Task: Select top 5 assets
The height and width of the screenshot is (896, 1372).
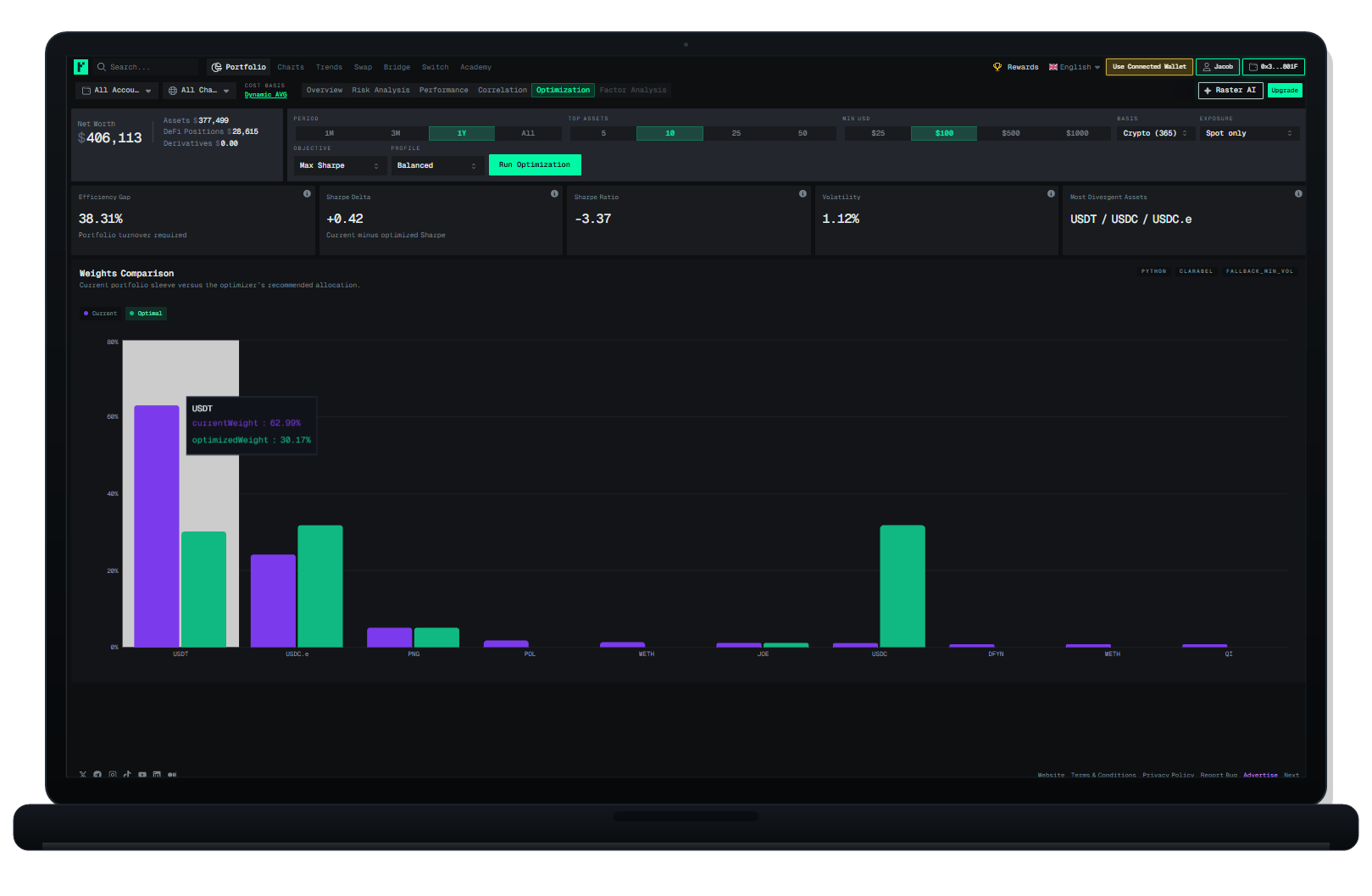Action: tap(603, 133)
